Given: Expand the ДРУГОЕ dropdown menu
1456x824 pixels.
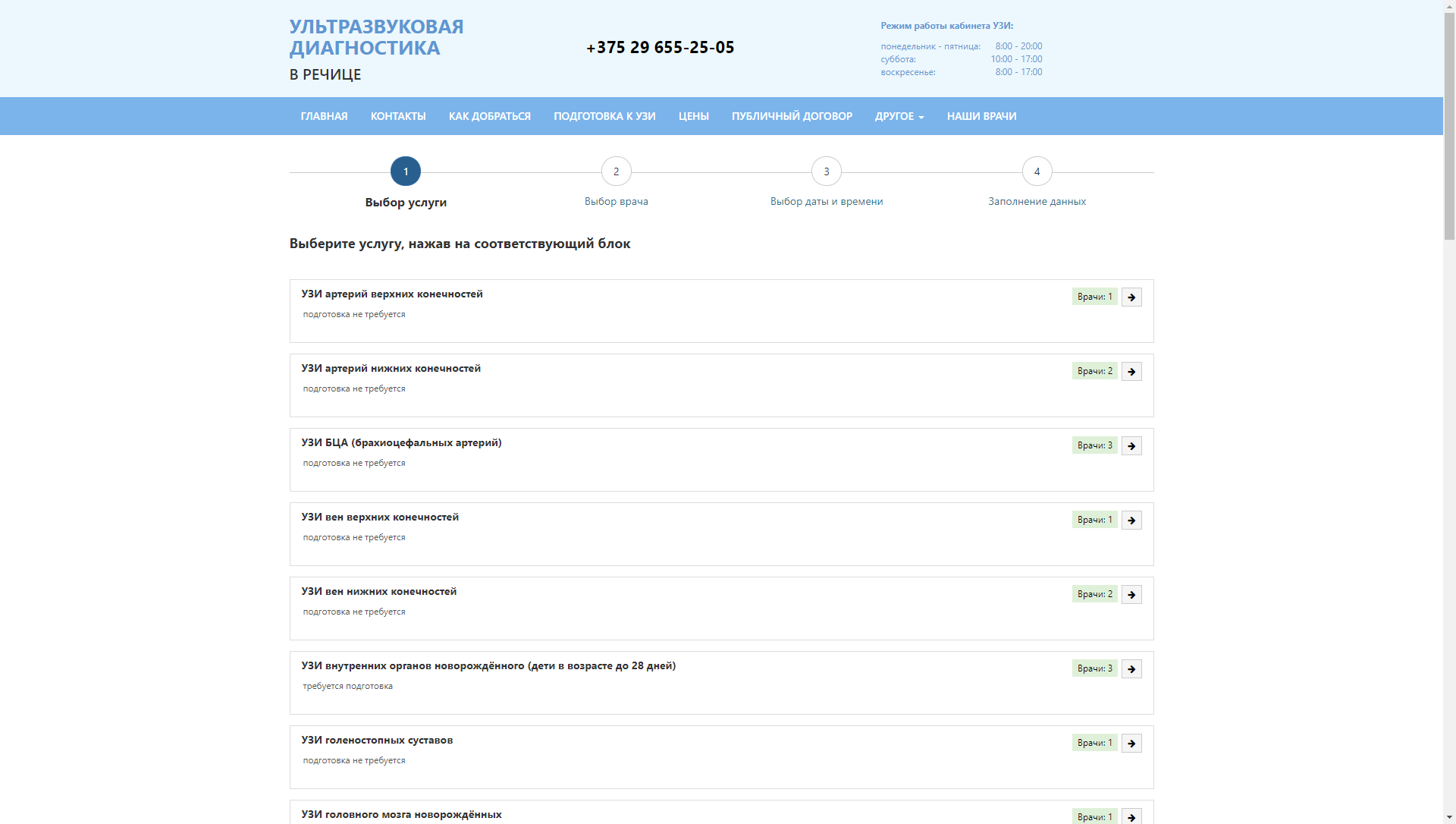Looking at the screenshot, I should click(x=899, y=116).
